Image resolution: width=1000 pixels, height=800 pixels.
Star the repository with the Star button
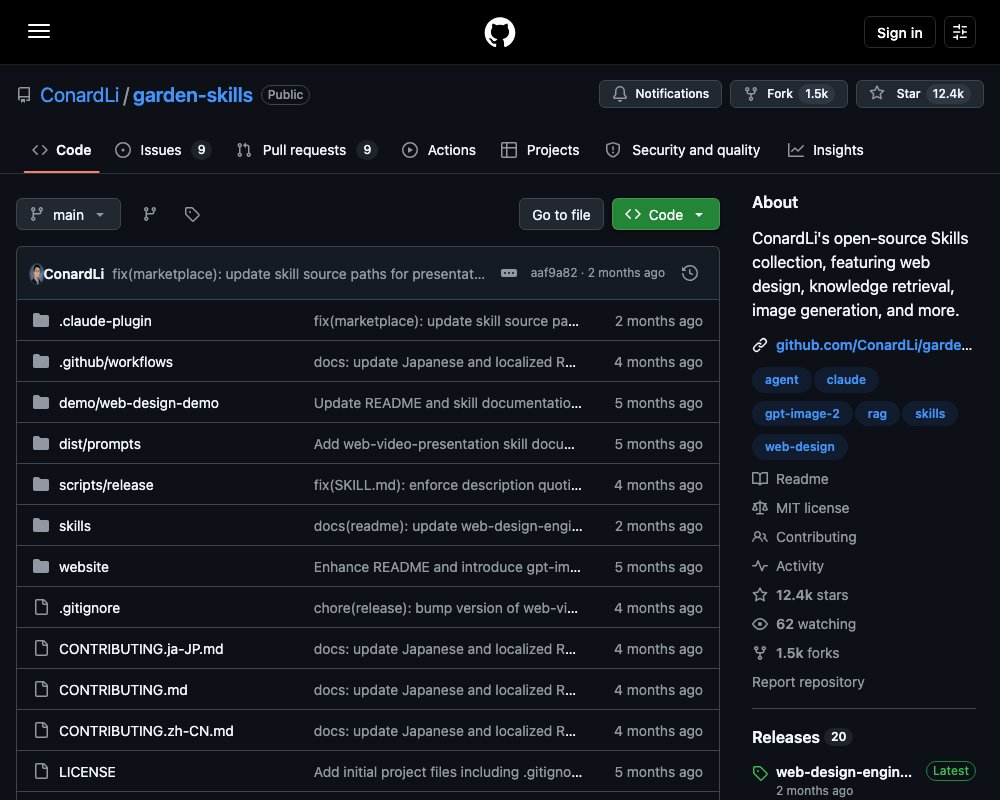coord(919,94)
